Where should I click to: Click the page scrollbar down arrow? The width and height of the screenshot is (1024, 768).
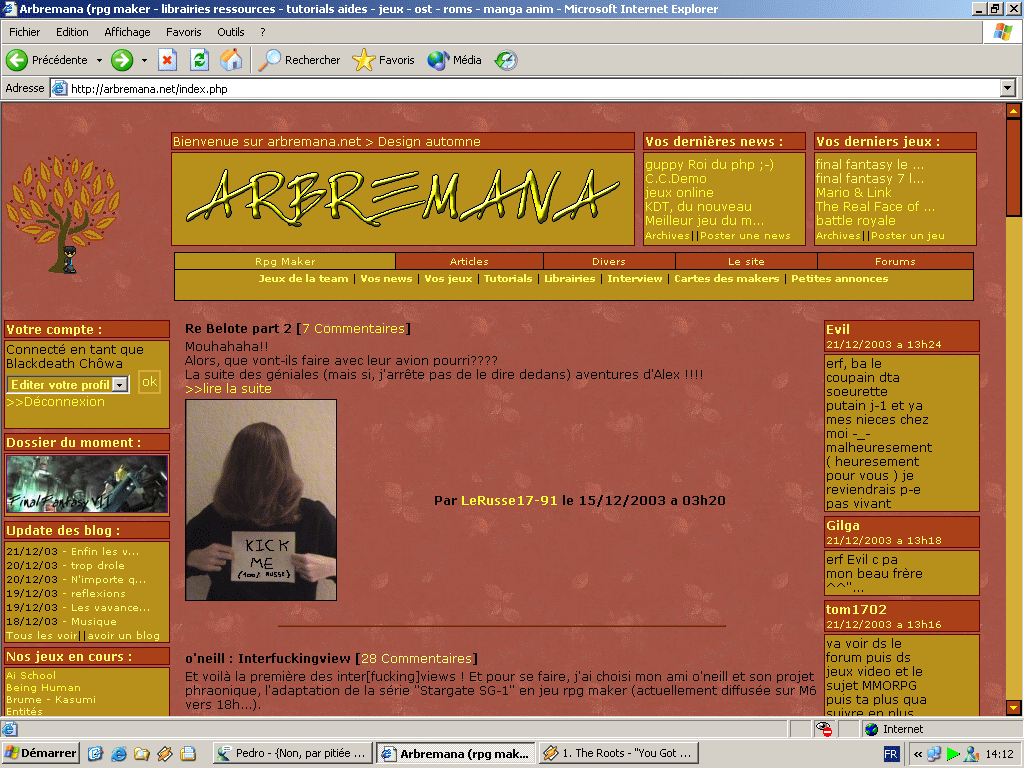tap(1013, 707)
